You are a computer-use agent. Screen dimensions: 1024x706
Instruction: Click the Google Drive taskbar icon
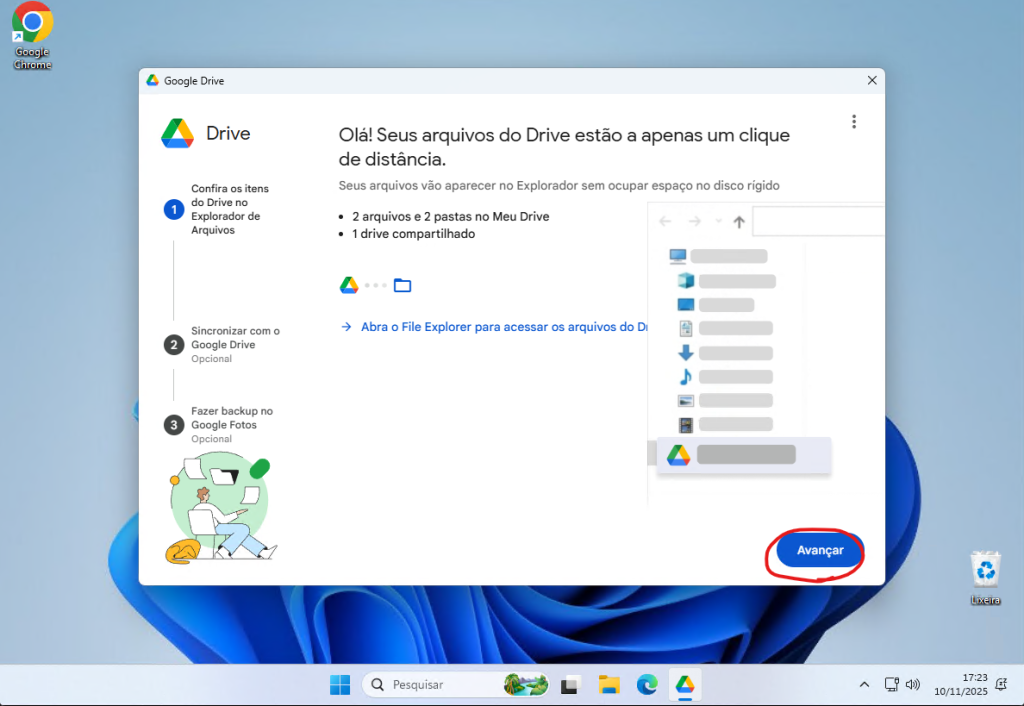[685, 685]
